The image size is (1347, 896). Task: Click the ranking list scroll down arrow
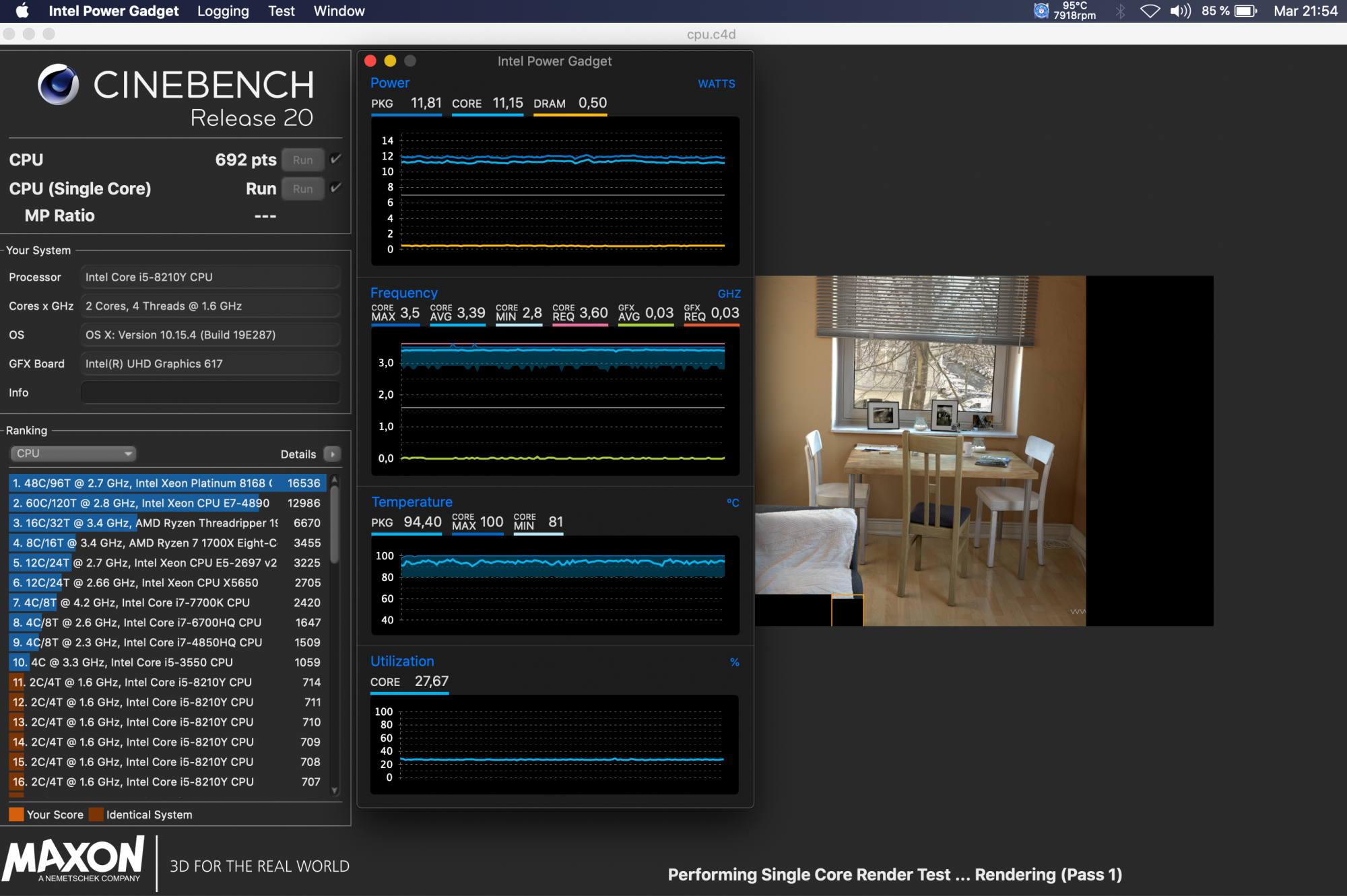point(335,791)
